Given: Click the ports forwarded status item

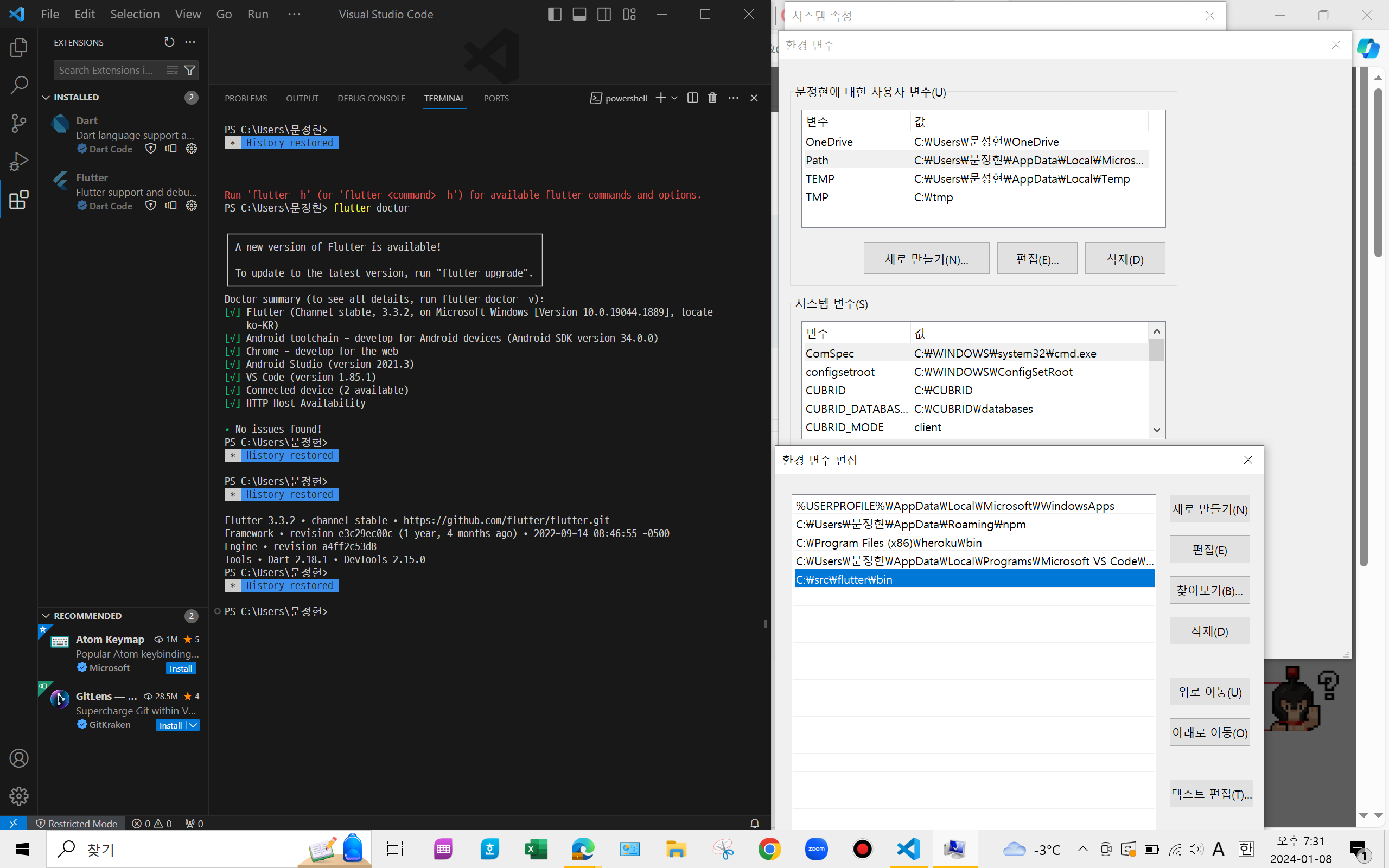Looking at the screenshot, I should point(194,823).
